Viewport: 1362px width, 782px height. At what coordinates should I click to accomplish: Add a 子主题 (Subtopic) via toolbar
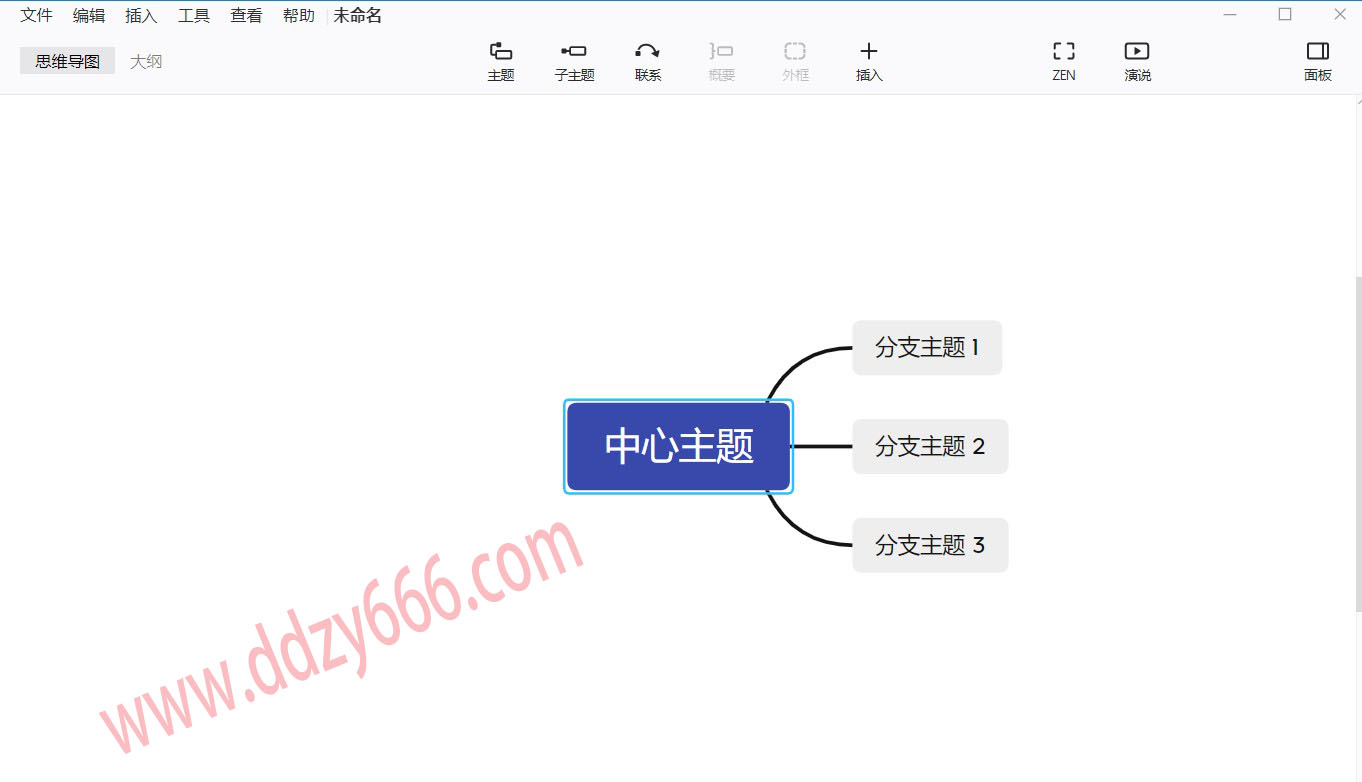click(574, 61)
